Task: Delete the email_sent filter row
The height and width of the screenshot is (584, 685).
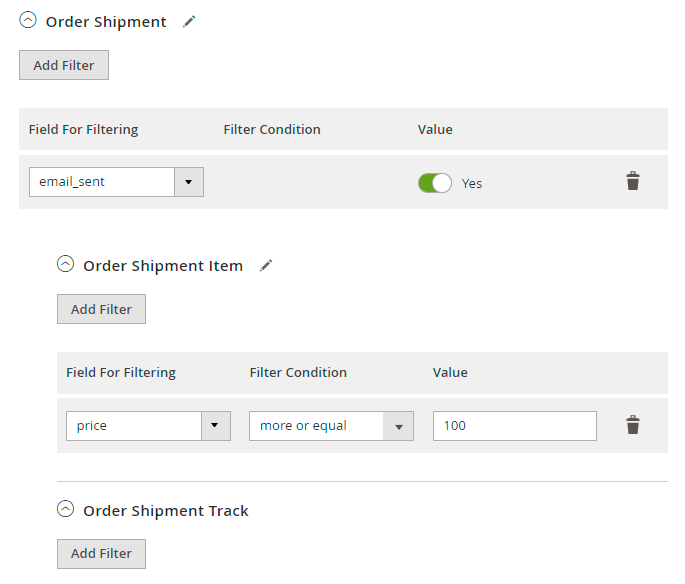Action: point(633,181)
